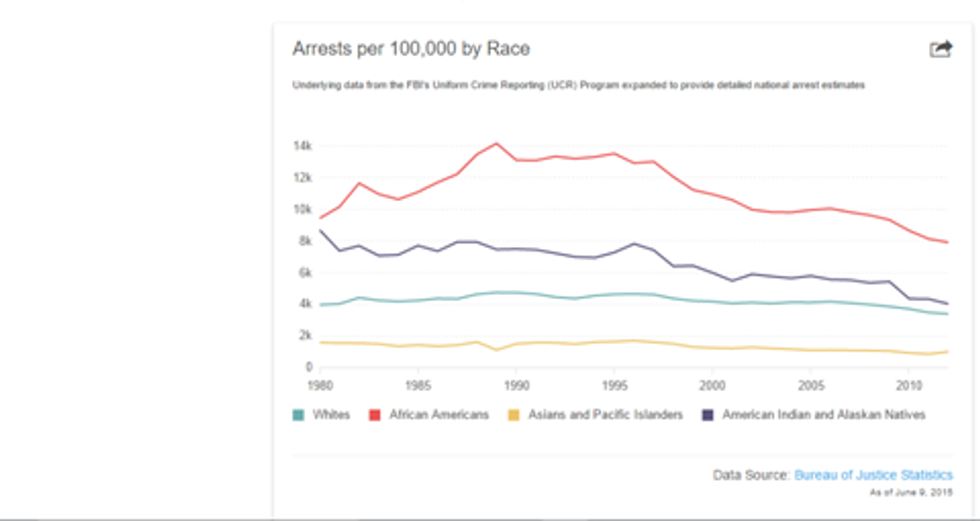
Task: Click the UCR Program subtitle description text
Action: [577, 86]
